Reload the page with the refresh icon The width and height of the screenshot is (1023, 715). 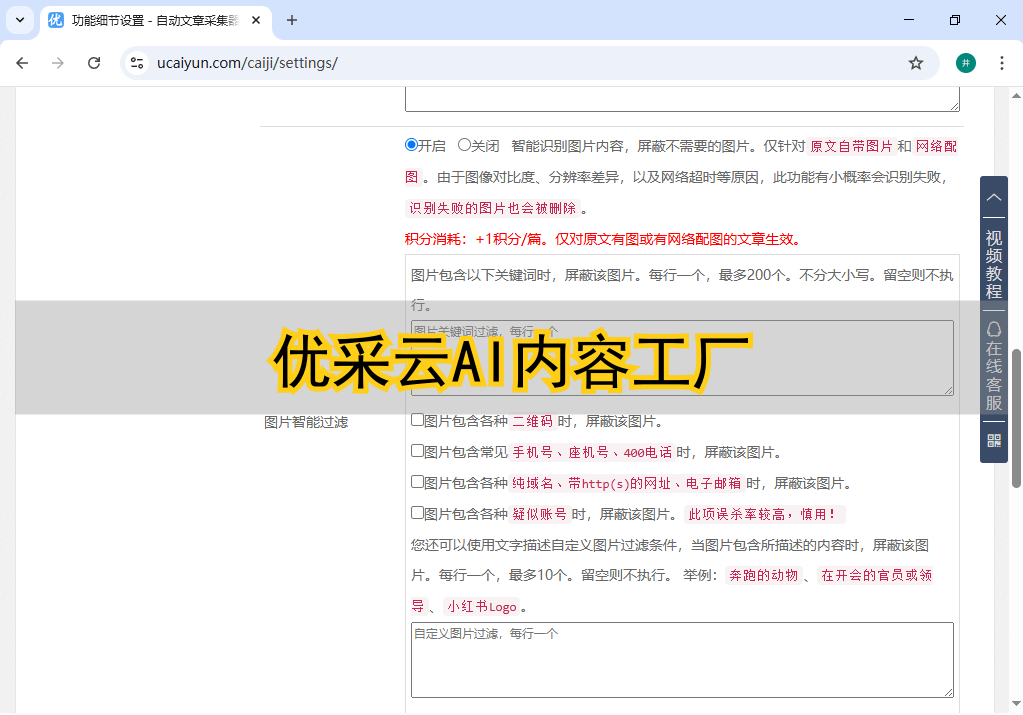(94, 63)
